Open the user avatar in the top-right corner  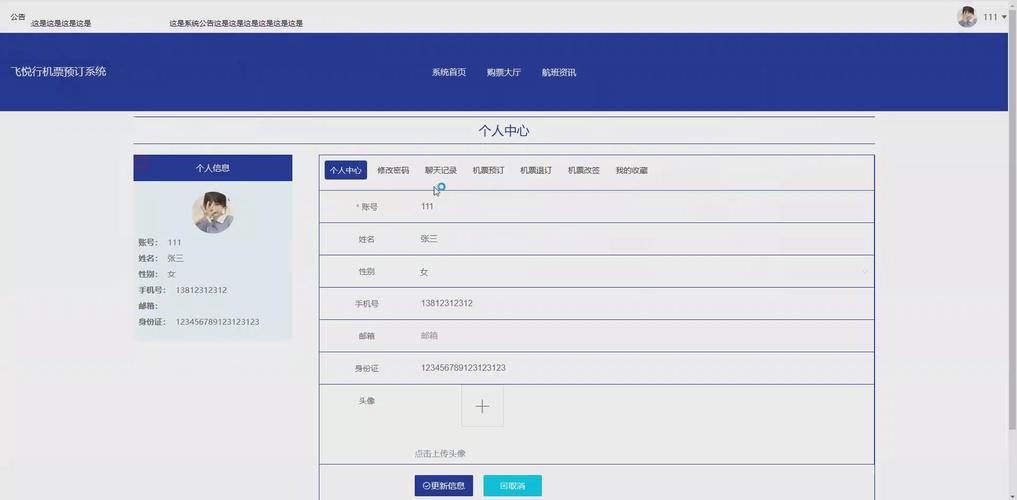(966, 17)
